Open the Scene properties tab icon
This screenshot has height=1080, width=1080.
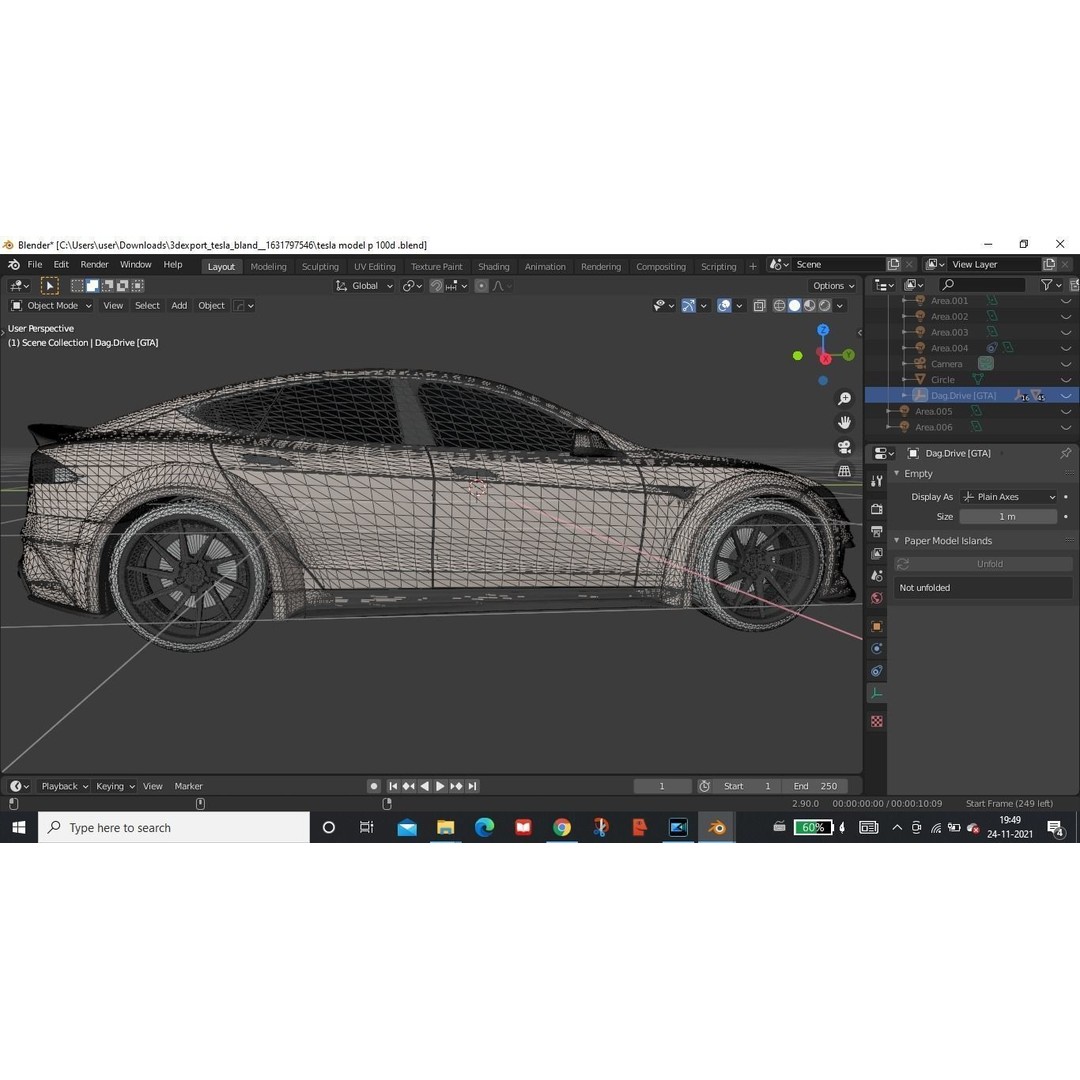click(876, 575)
